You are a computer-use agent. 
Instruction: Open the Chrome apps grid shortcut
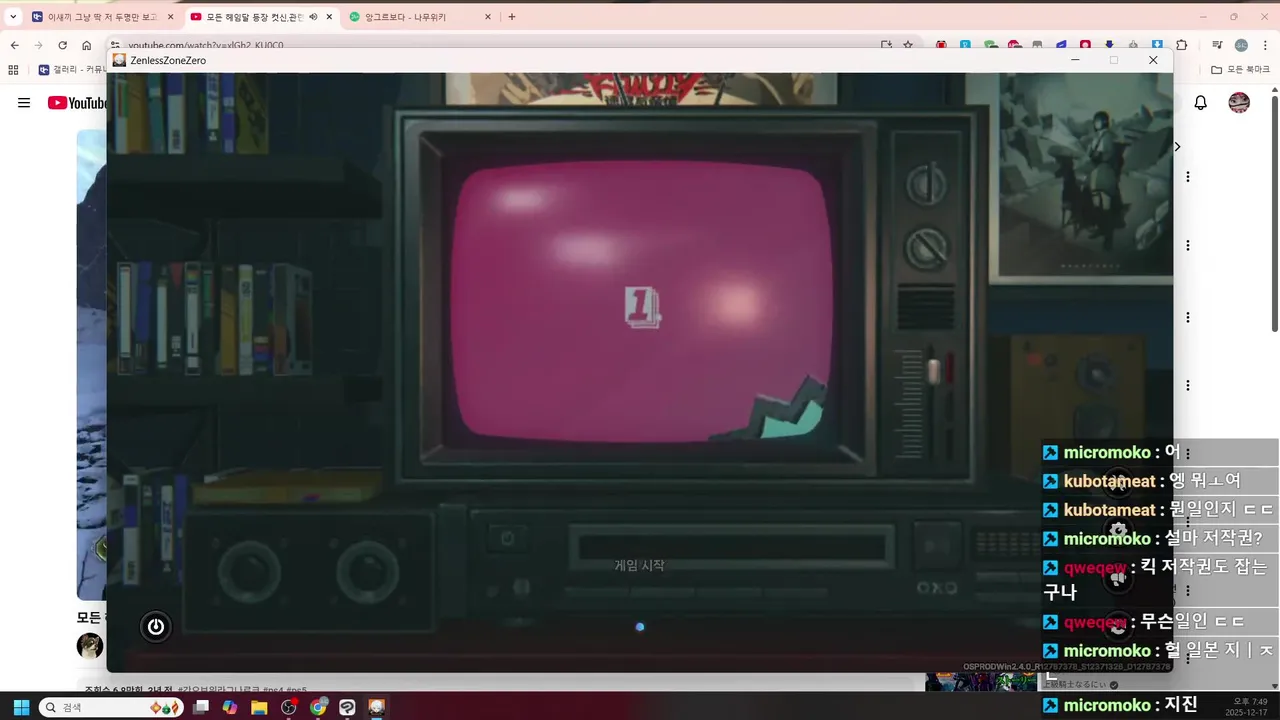[13, 70]
